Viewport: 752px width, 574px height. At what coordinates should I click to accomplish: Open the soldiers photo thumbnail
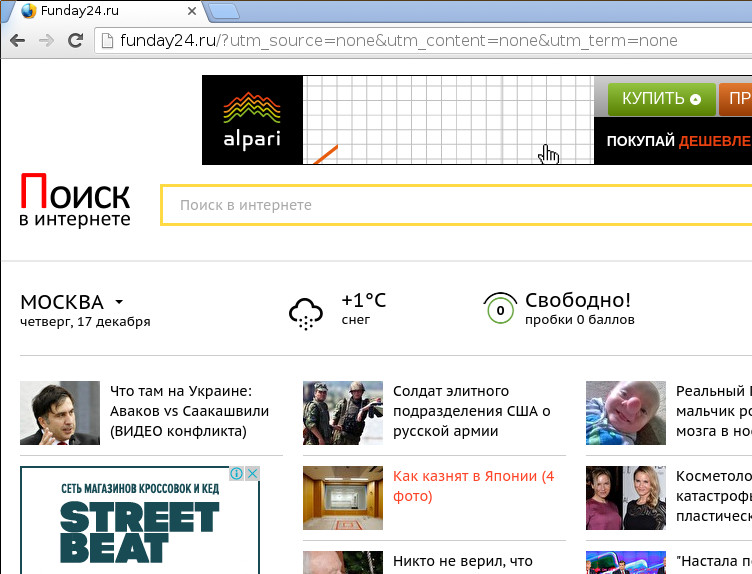(x=343, y=413)
